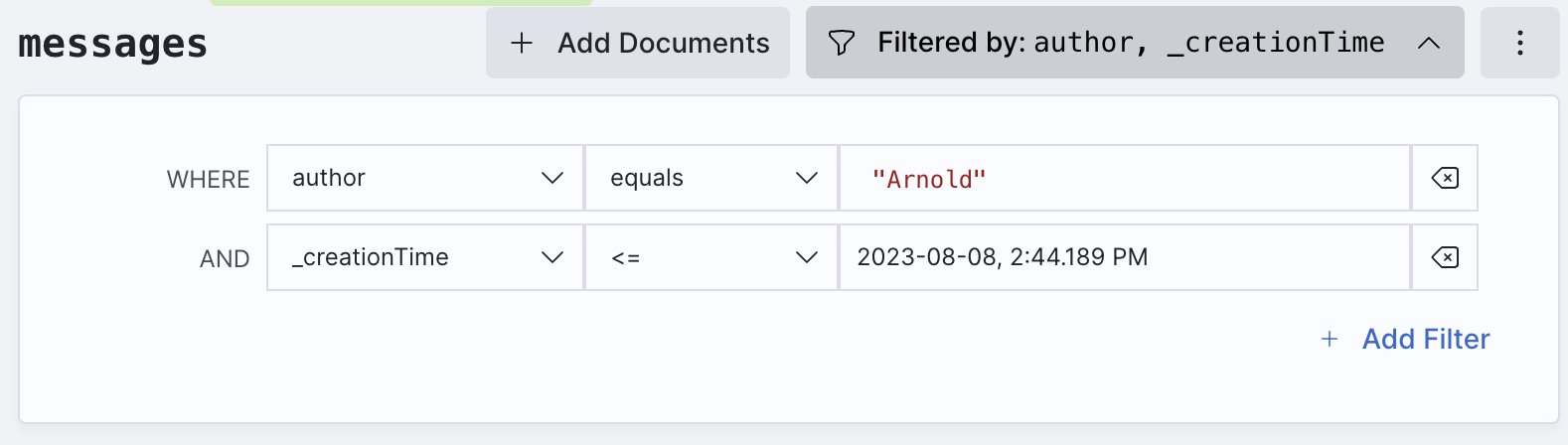Collapse the filter panel with the up chevron
The width and height of the screenshot is (1568, 445).
click(1429, 43)
